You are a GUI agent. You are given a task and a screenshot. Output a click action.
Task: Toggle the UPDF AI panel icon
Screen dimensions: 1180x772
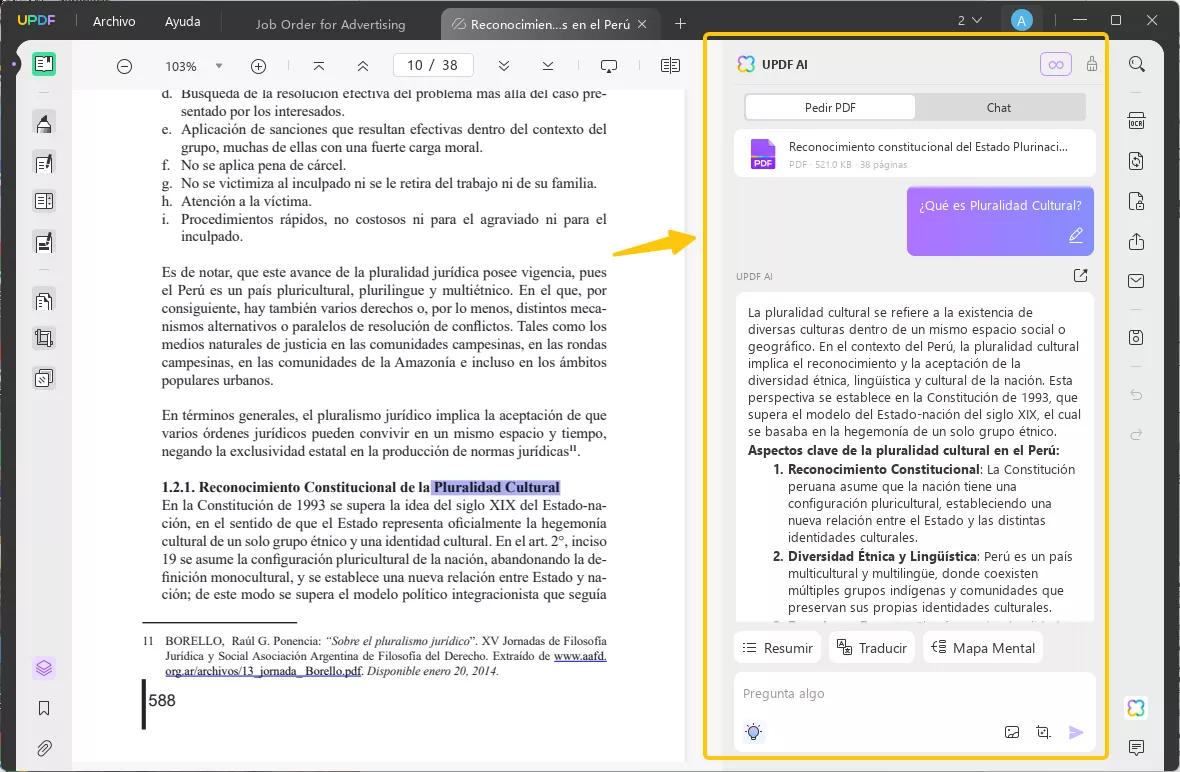[x=1136, y=707]
